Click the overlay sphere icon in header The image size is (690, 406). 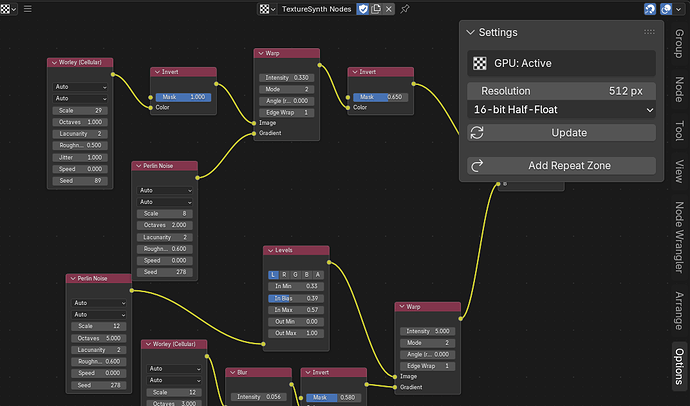click(x=666, y=9)
